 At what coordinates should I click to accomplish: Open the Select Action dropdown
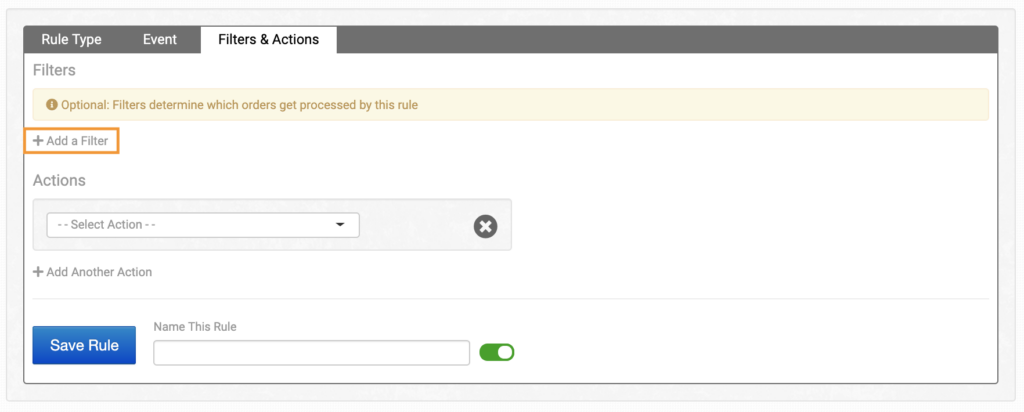[x=202, y=225]
